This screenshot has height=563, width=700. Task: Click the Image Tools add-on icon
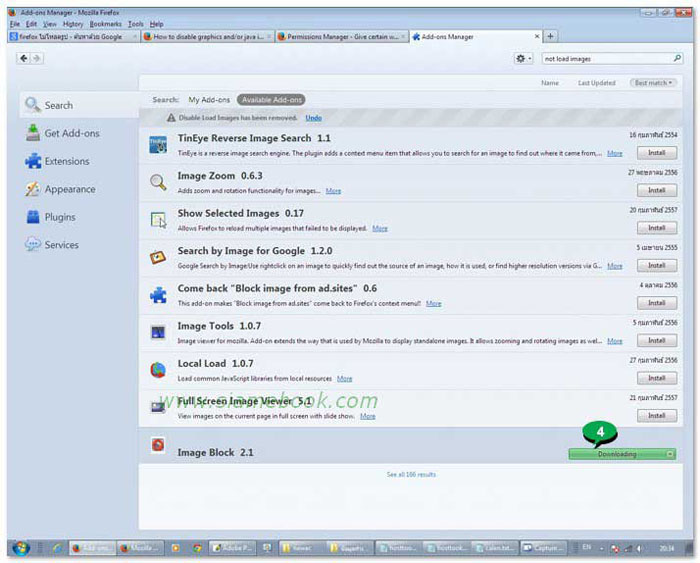click(158, 333)
